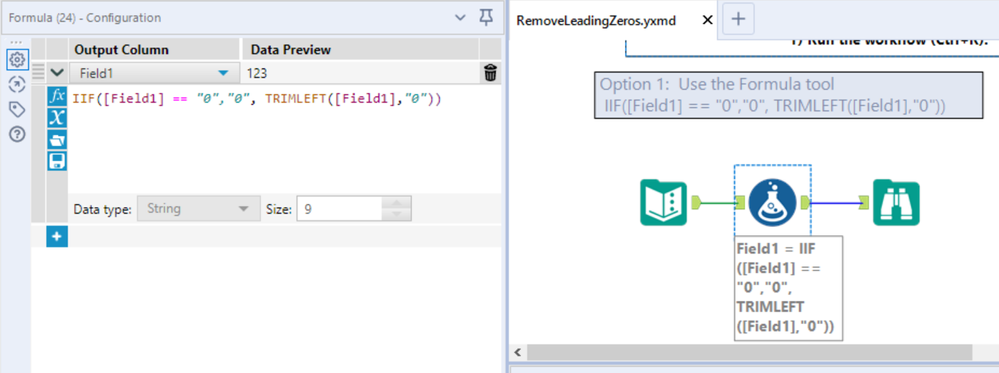Image resolution: width=999 pixels, height=373 pixels.
Task: Open the X columns and constants list
Action: coord(57,117)
